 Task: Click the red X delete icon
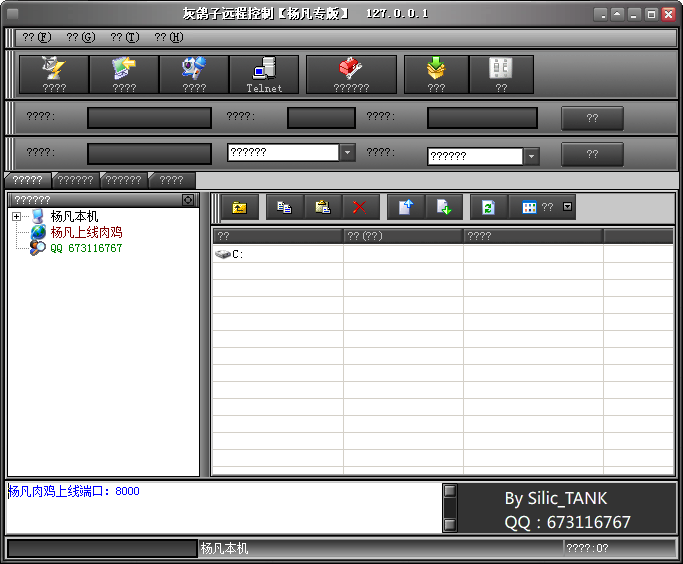click(360, 208)
